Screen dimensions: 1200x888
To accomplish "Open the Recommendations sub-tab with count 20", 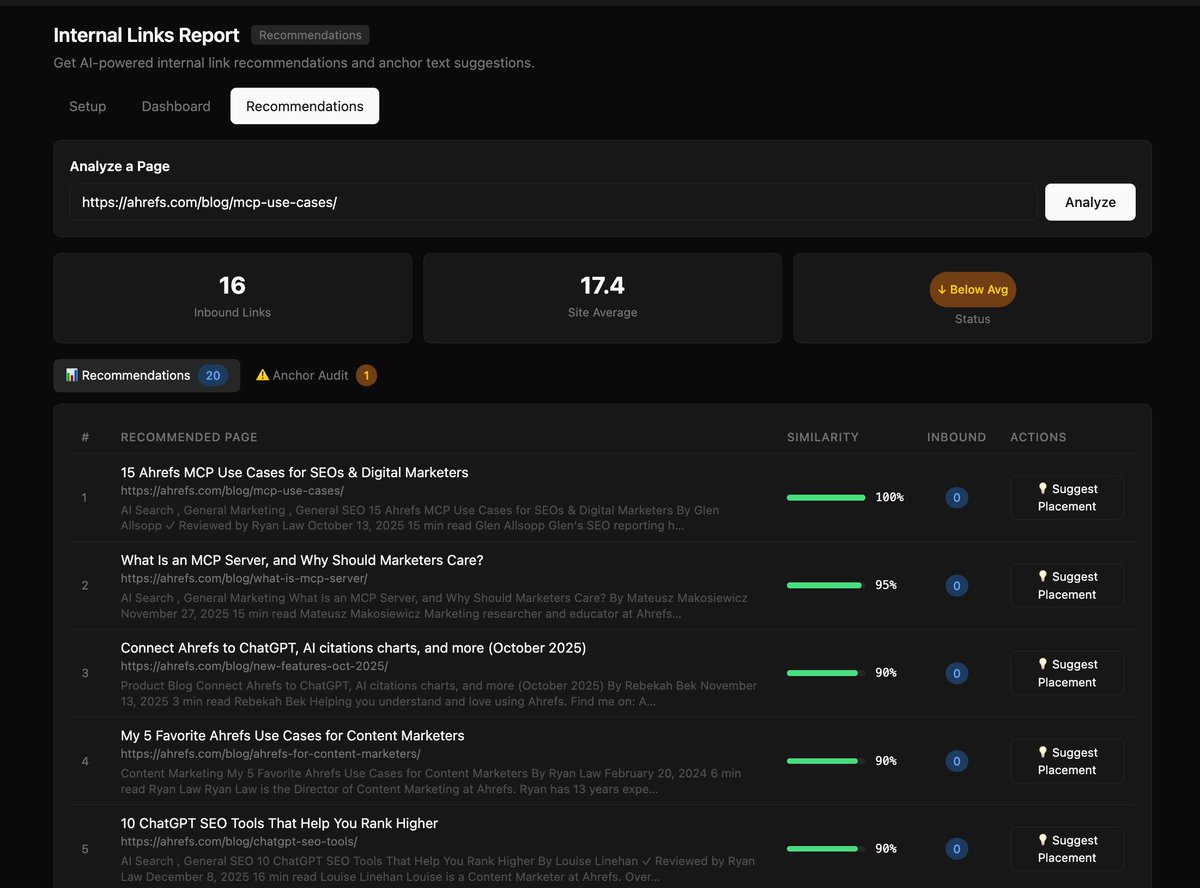I will [x=147, y=375].
